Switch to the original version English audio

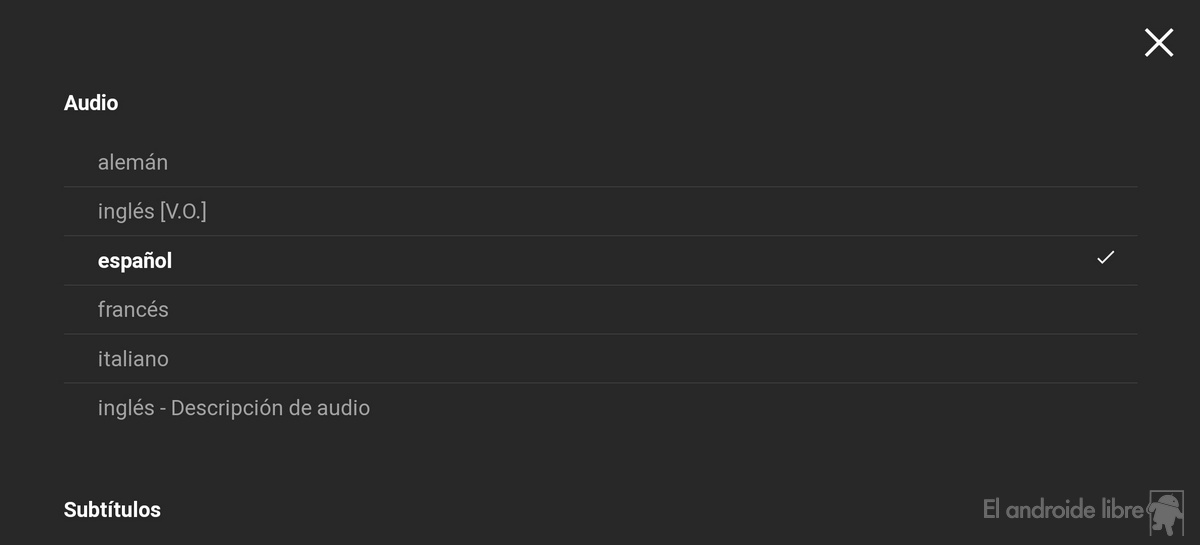(x=600, y=211)
